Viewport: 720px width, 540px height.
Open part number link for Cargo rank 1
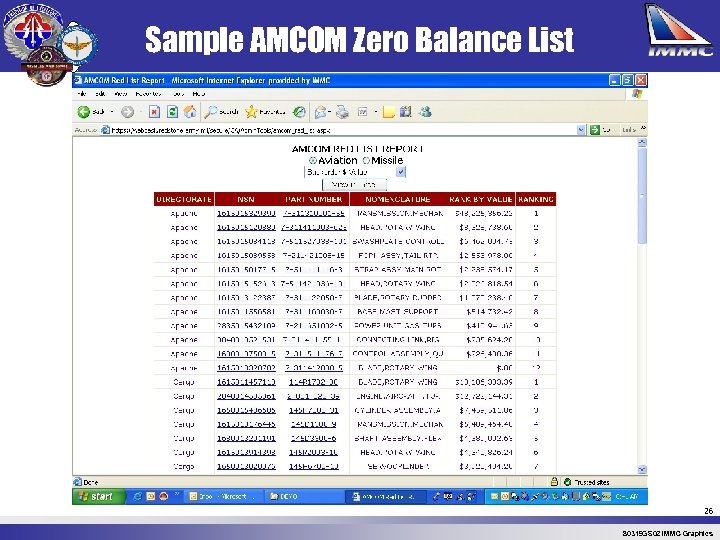pos(314,382)
